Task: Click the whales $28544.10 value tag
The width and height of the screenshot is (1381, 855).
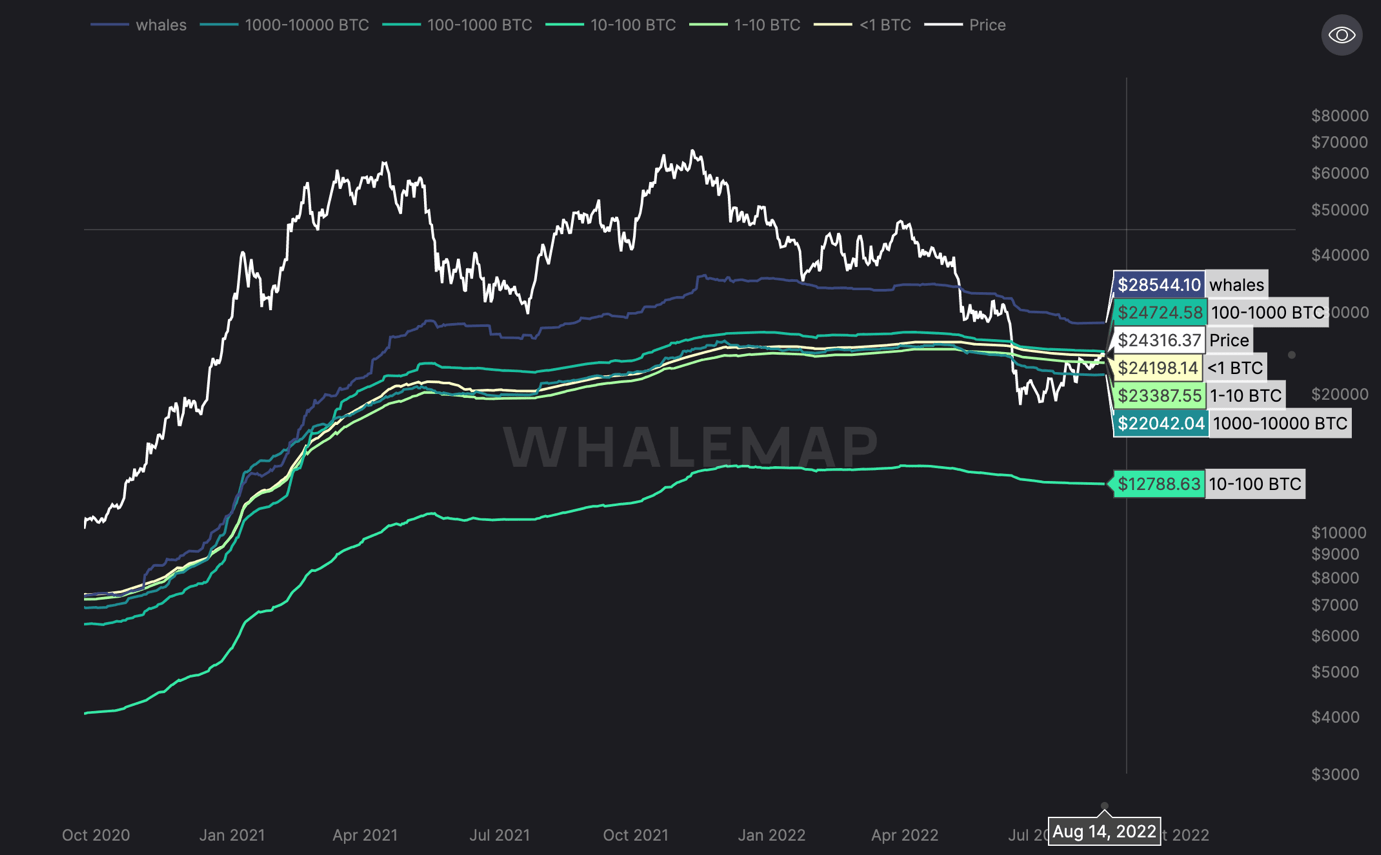Action: click(1159, 285)
